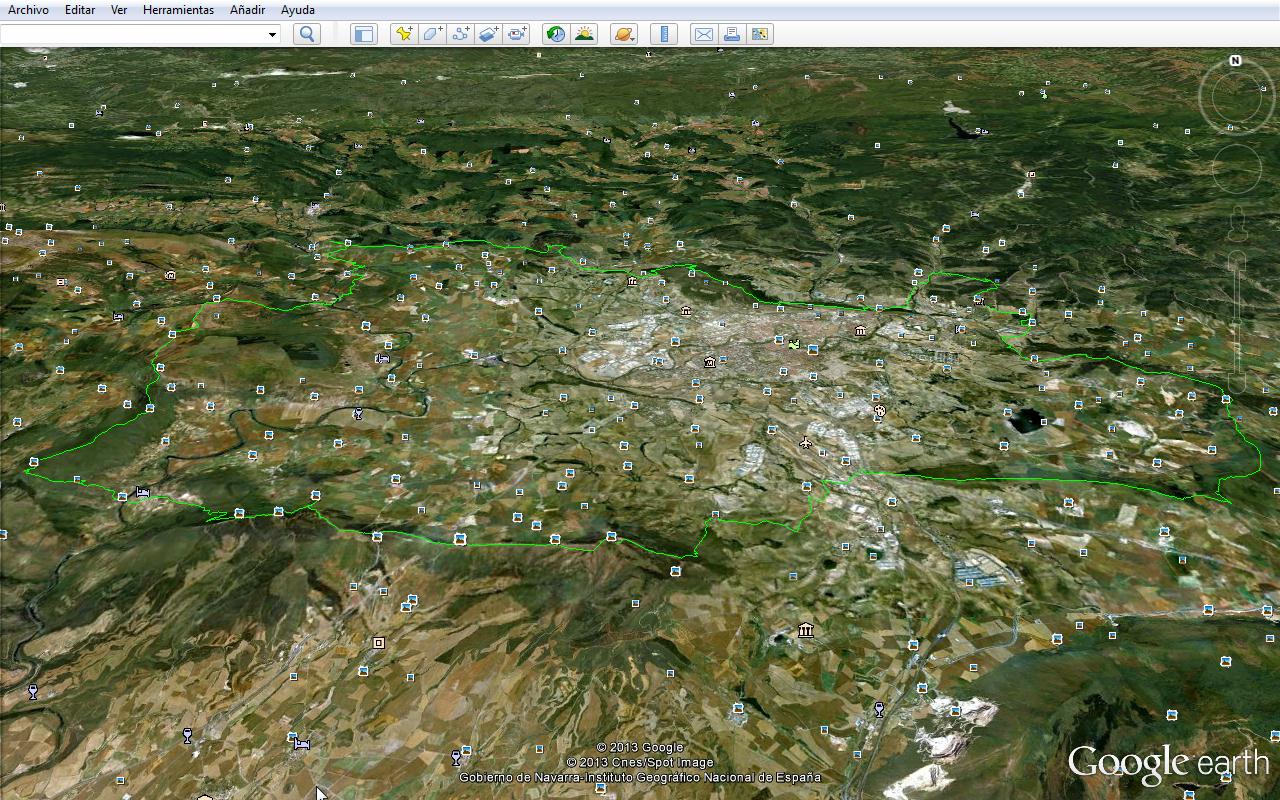Expand the search history dropdown arrow
1280x800 pixels.
pyautogui.click(x=272, y=35)
